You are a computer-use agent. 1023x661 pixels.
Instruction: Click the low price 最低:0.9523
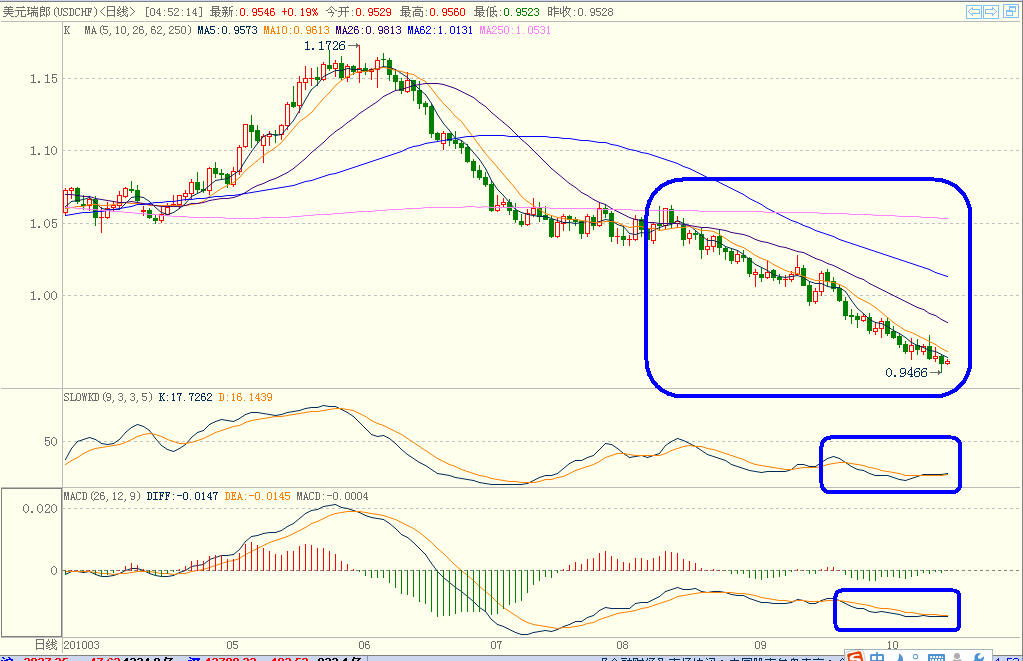[506, 12]
